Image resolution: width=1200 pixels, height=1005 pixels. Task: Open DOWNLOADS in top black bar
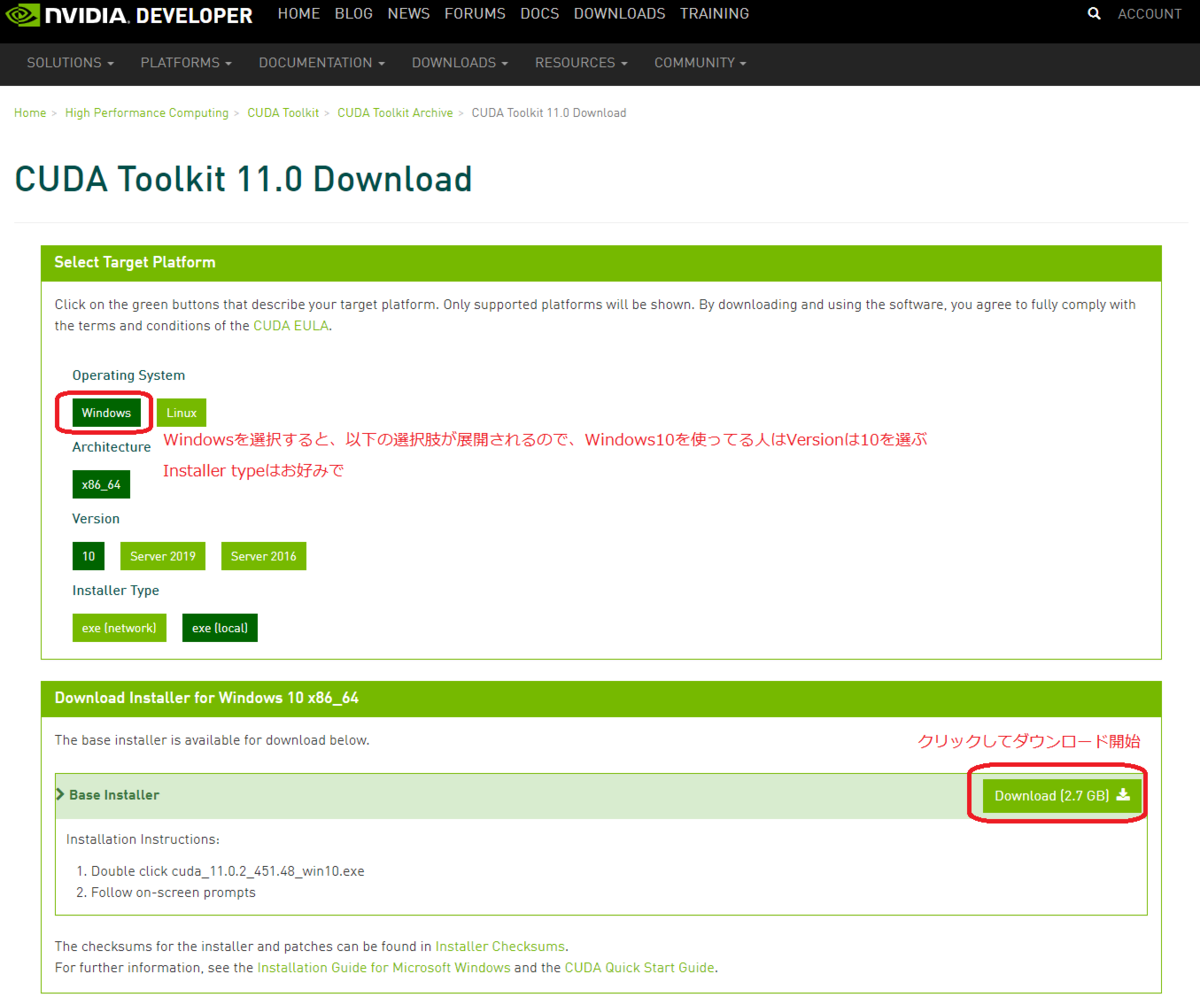pyautogui.click(x=619, y=14)
